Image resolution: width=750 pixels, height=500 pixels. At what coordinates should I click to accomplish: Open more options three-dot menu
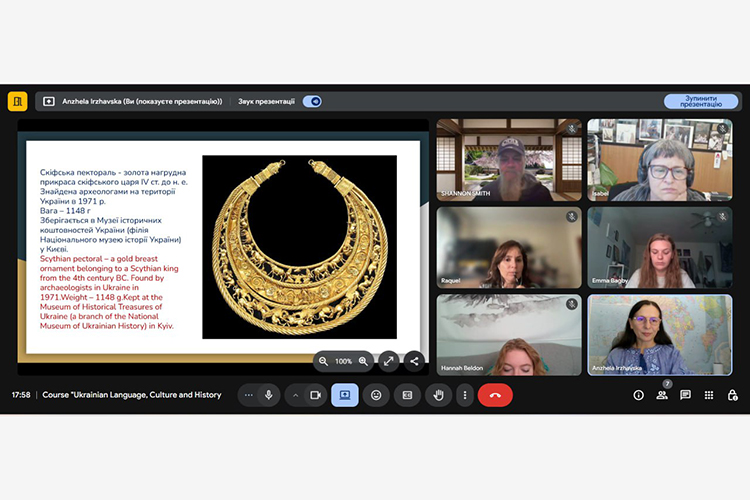click(464, 395)
